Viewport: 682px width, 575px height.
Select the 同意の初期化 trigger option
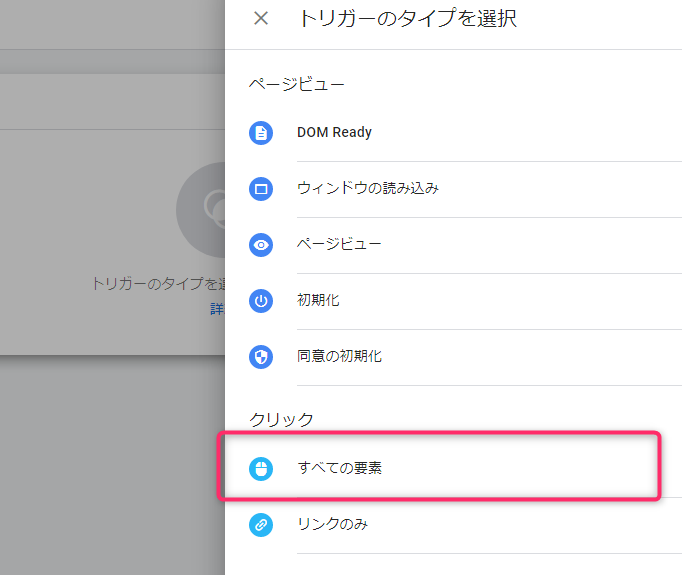point(453,357)
